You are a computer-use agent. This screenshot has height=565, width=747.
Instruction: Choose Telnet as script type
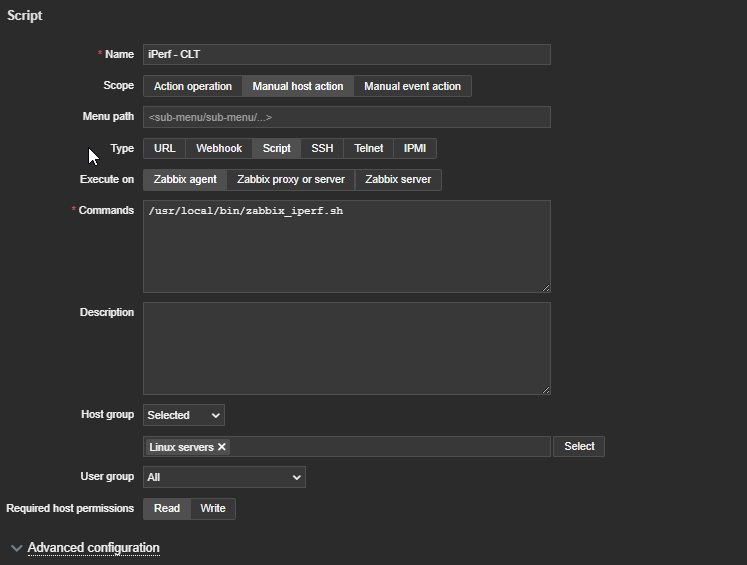click(x=368, y=148)
